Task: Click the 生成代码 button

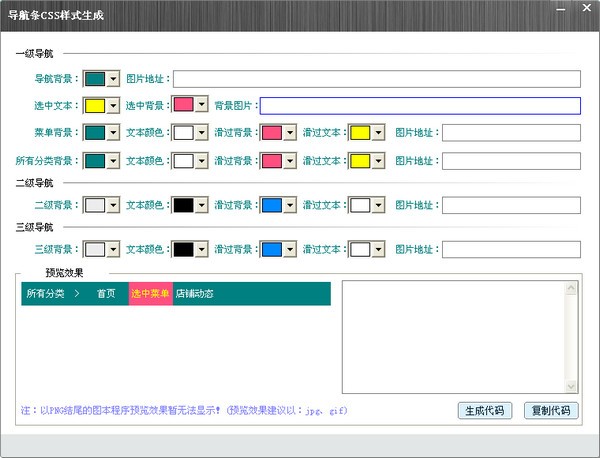Action: point(485,411)
